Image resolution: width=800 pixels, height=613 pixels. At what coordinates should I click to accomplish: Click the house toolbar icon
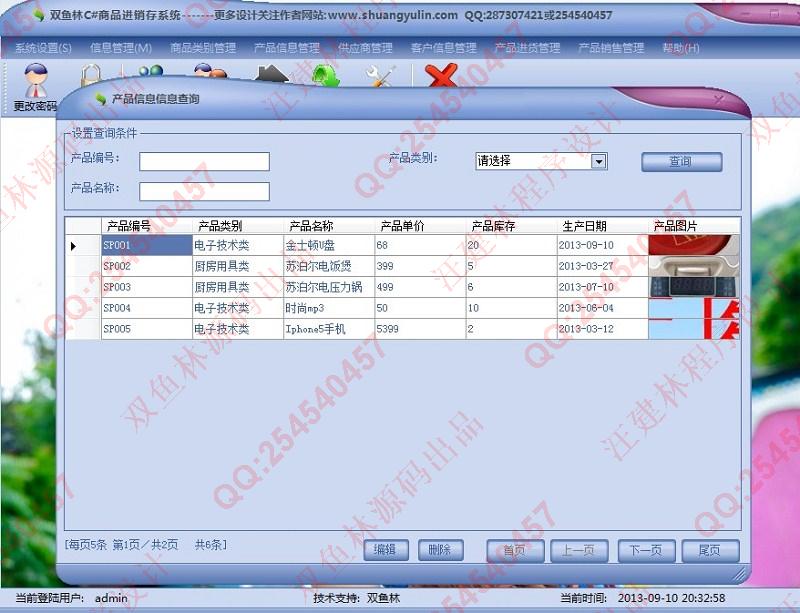point(271,76)
